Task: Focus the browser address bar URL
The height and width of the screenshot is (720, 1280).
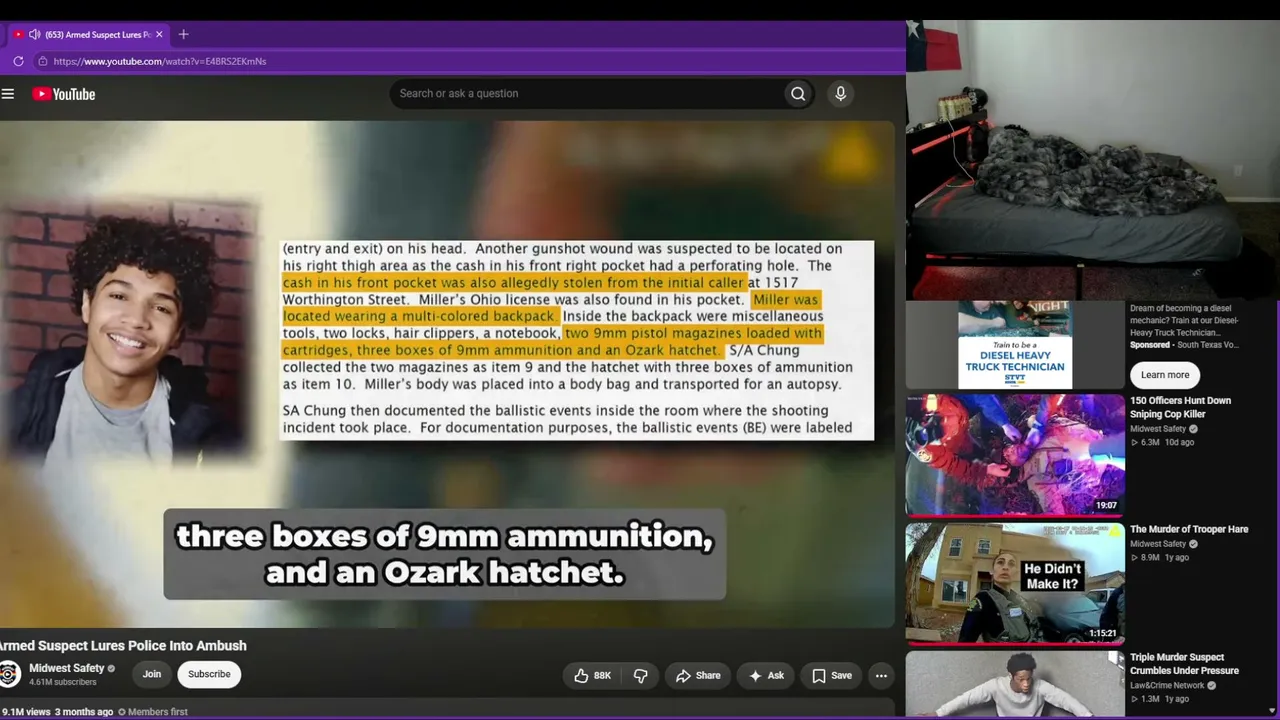Action: 160,61
